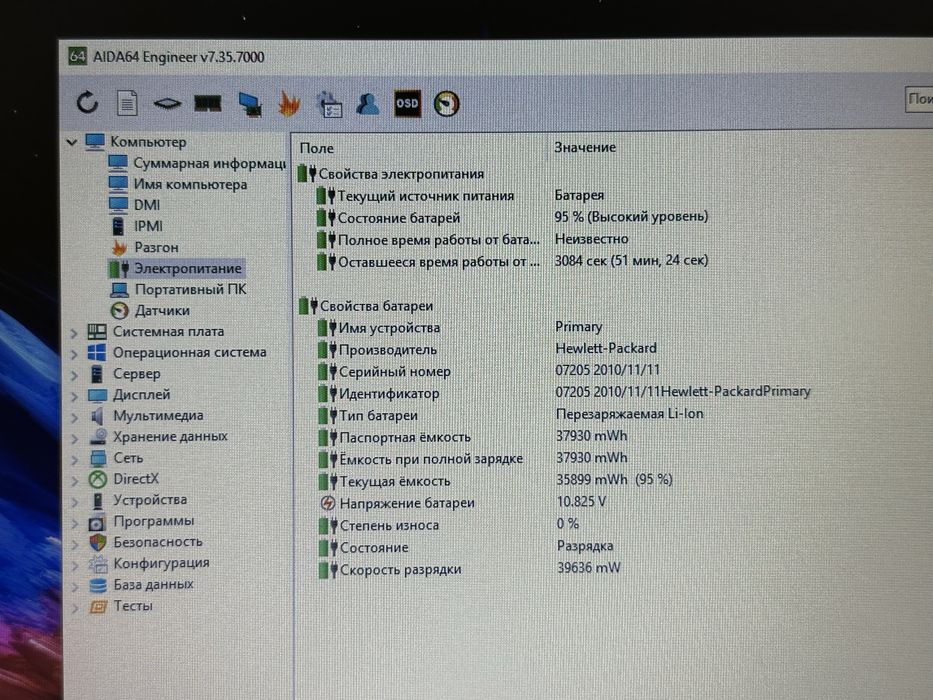Open the Report toolbar icon
This screenshot has width=933, height=700.
[127, 103]
